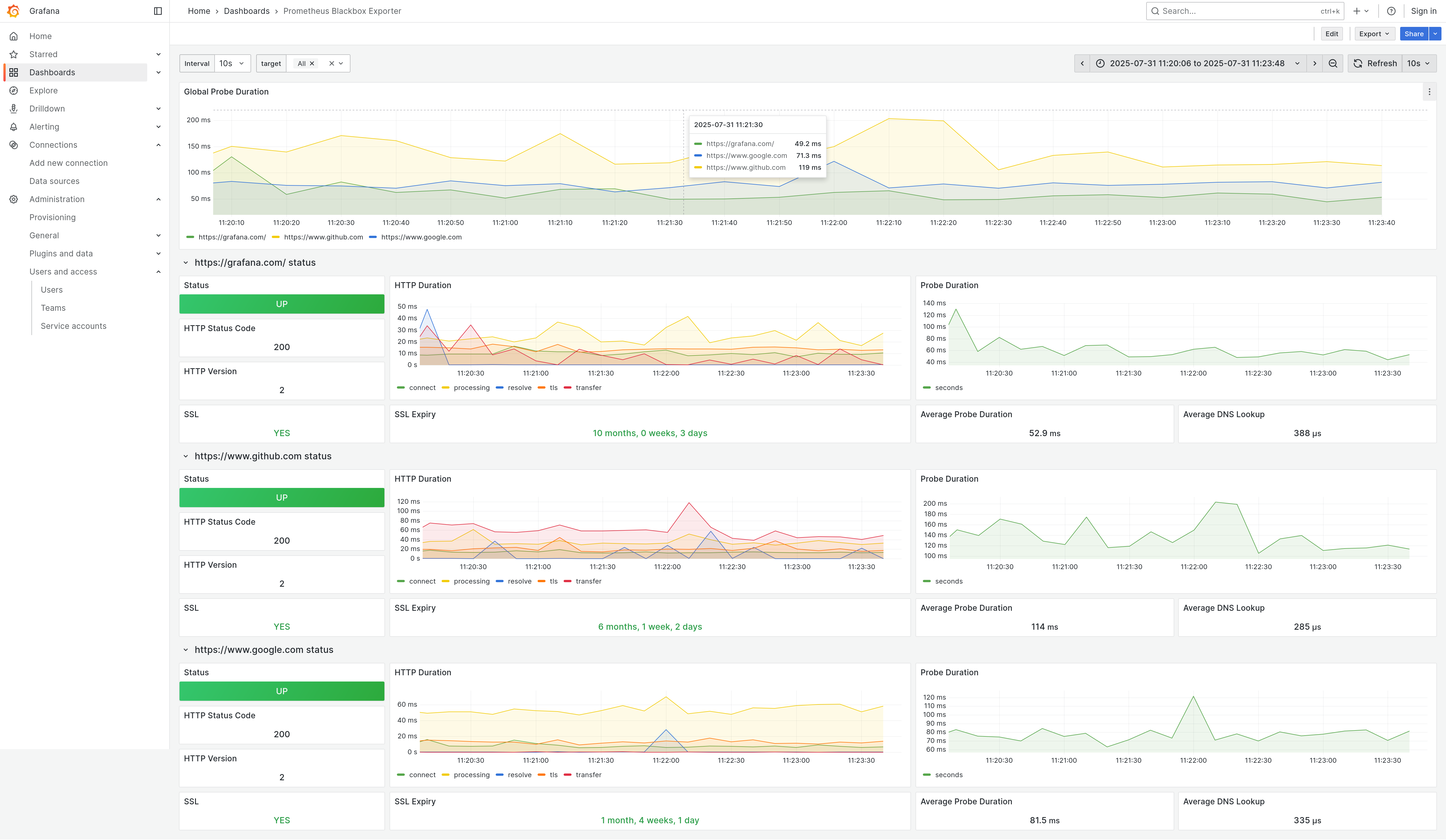Screen dimensions: 1446x840
Task: Toggle resolve series in grafana HTTP Duration legend
Action: pyautogui.click(x=519, y=388)
